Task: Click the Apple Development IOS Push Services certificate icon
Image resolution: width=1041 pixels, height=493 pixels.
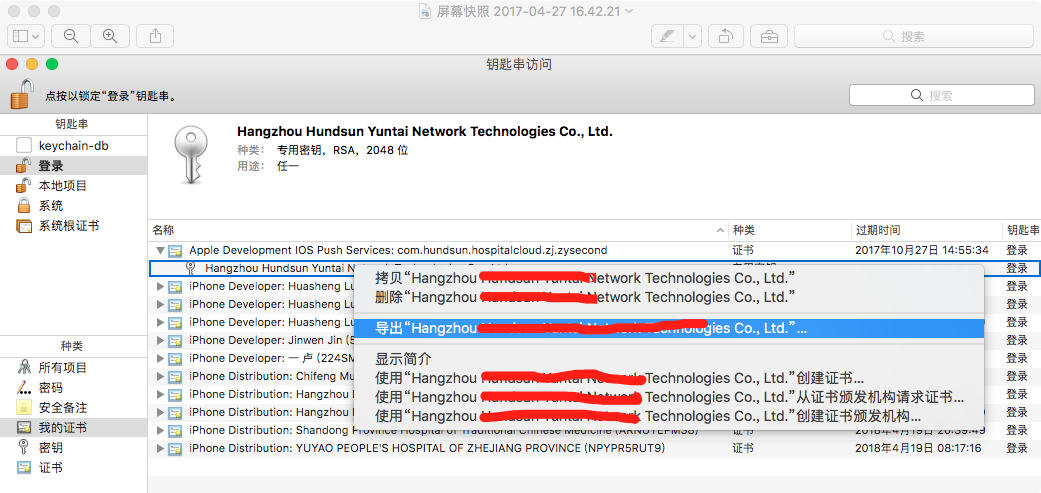Action: (x=175, y=251)
